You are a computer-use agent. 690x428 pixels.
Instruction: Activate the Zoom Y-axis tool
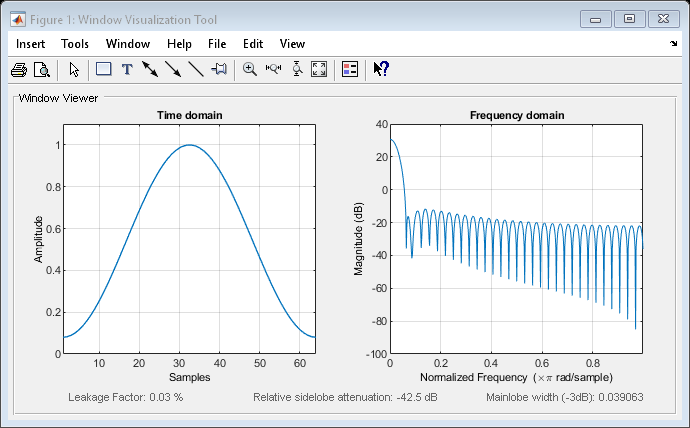click(x=297, y=69)
